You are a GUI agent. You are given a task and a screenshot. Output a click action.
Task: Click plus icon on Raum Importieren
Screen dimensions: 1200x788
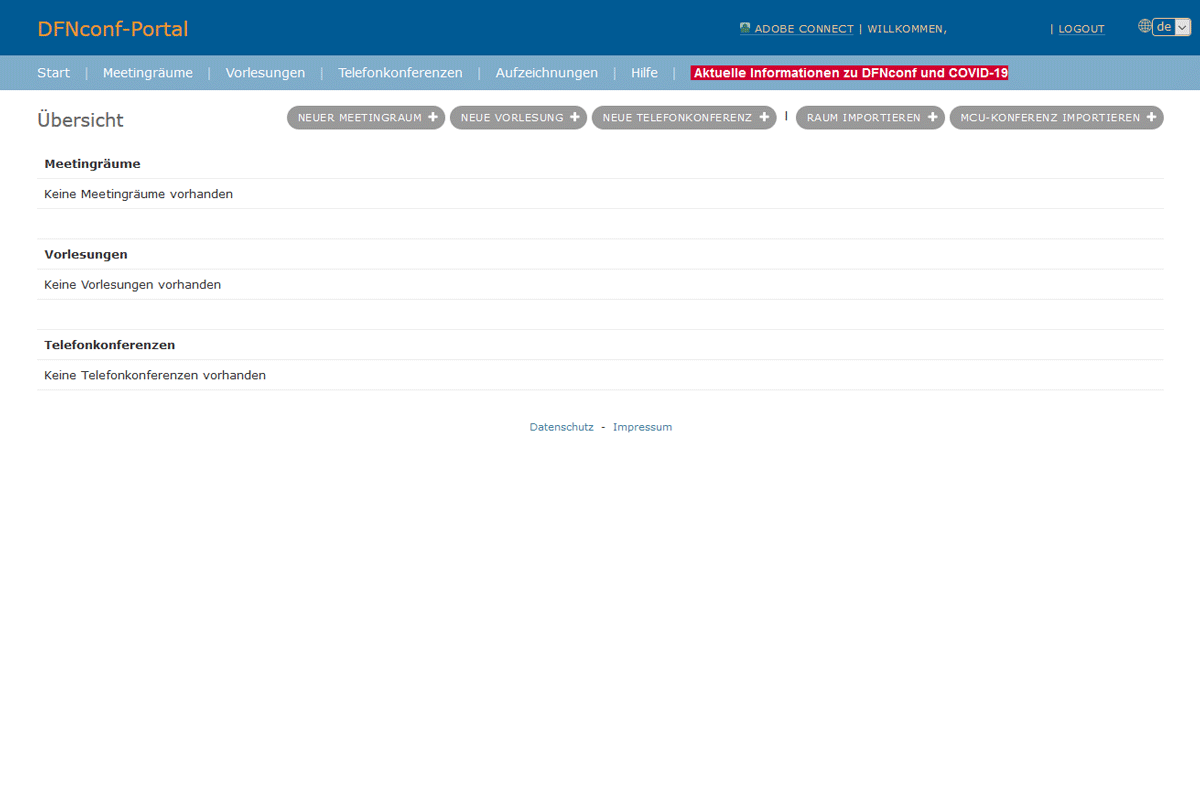pyautogui.click(x=932, y=117)
